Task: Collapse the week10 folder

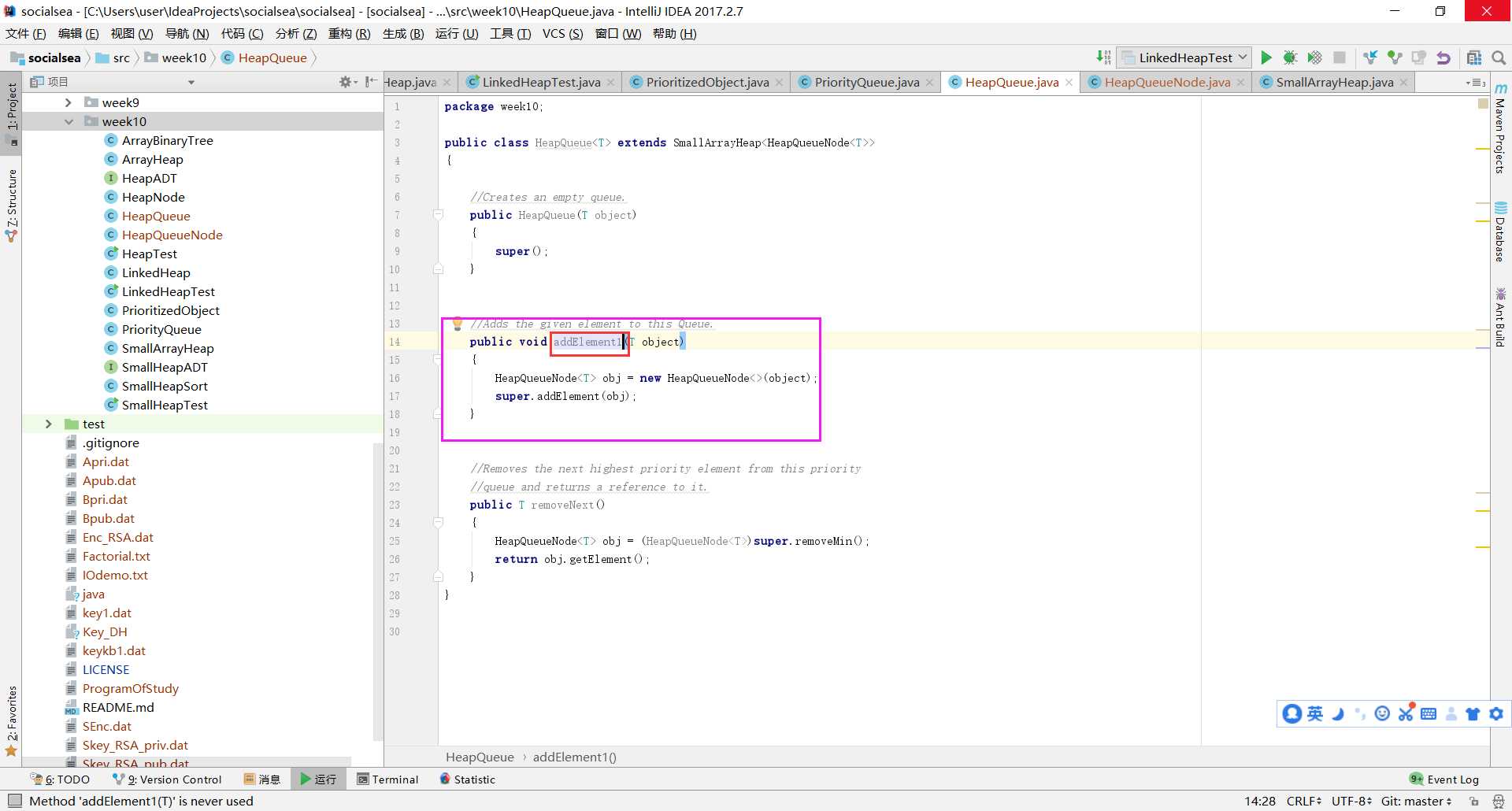Action: (x=68, y=121)
